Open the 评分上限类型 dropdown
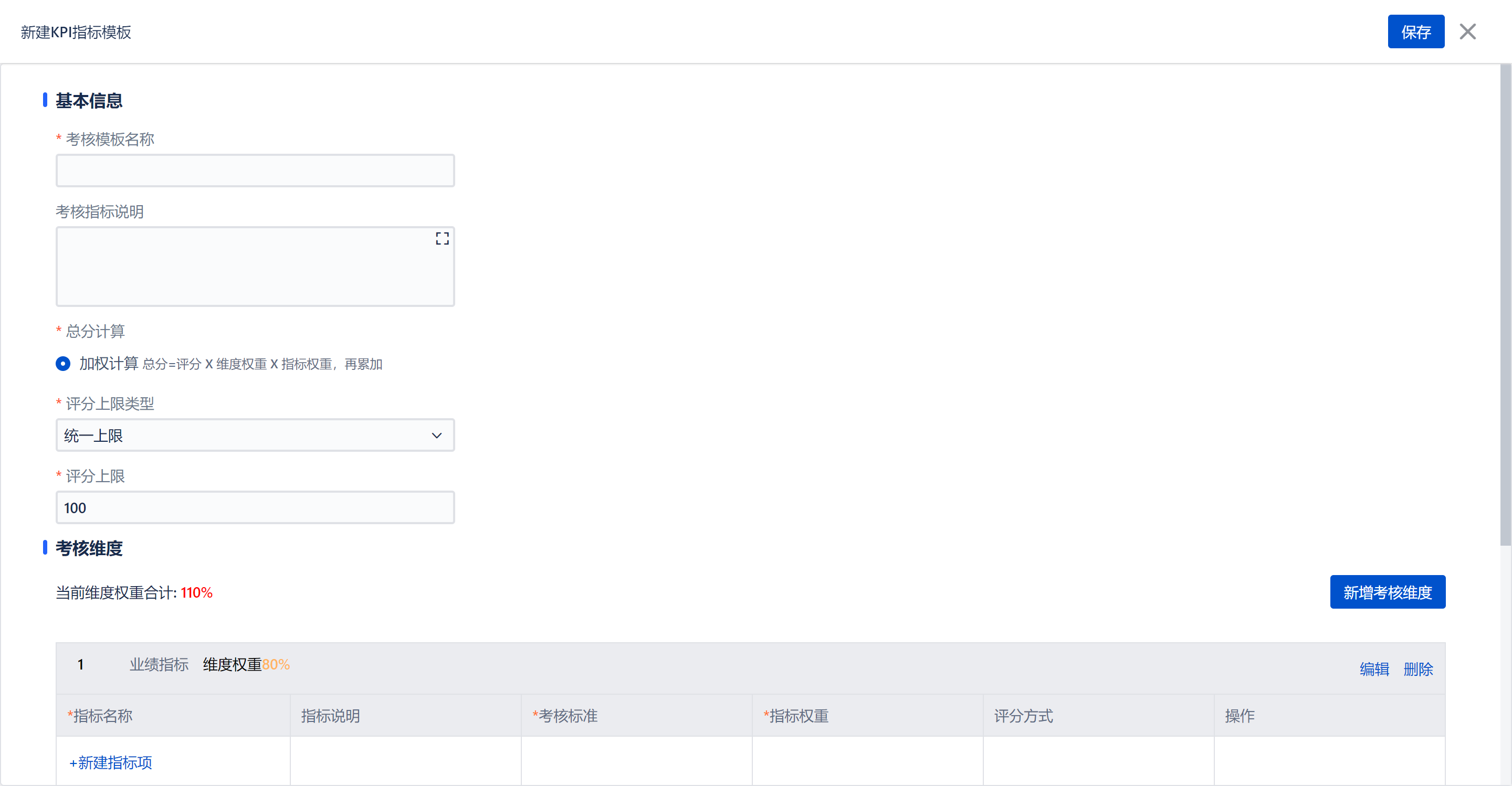The width and height of the screenshot is (1512, 786). tap(255, 435)
